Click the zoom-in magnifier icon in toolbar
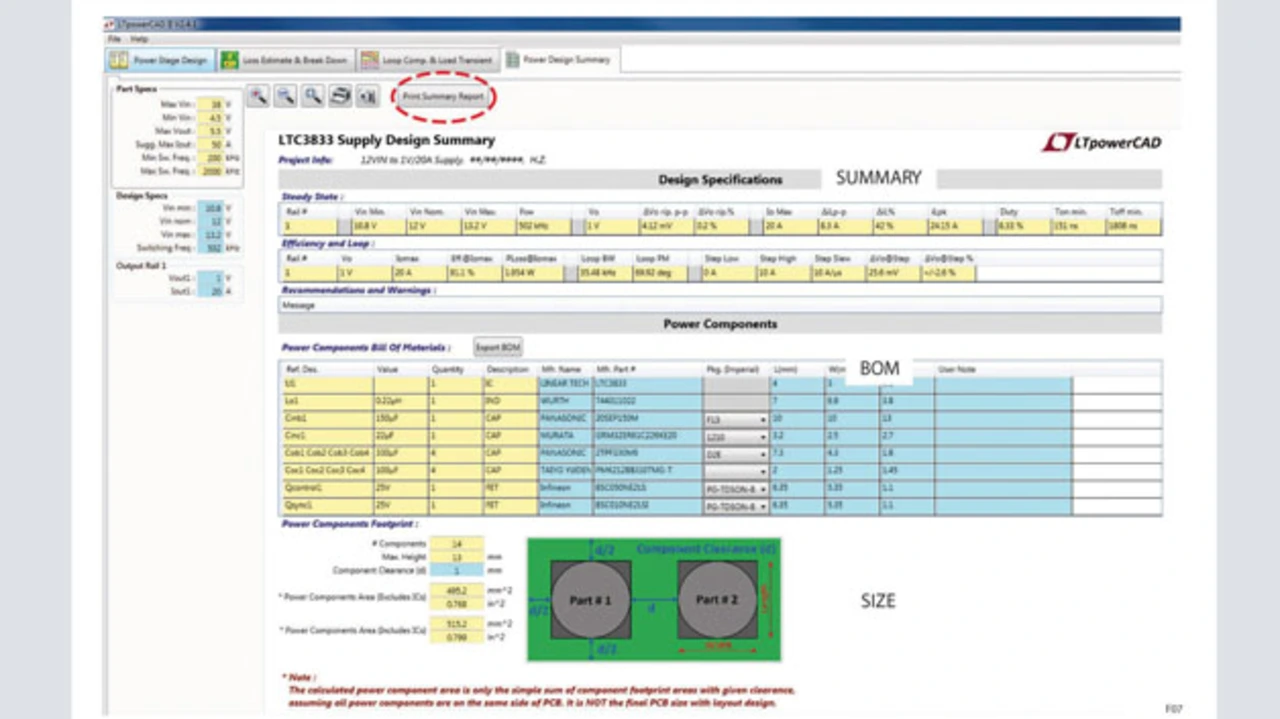 [258, 96]
